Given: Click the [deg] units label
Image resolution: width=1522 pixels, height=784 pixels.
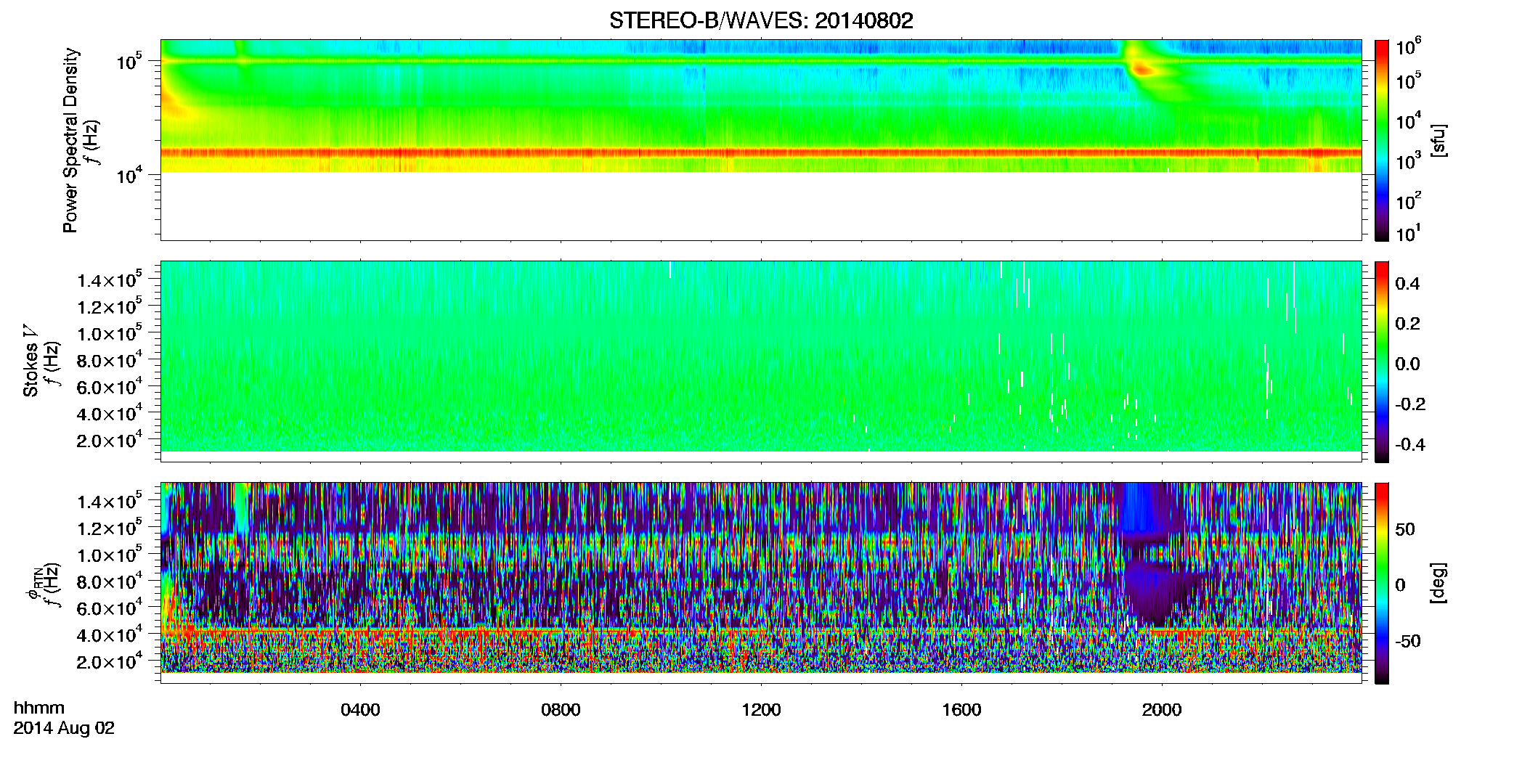Looking at the screenshot, I should coord(1438,583).
